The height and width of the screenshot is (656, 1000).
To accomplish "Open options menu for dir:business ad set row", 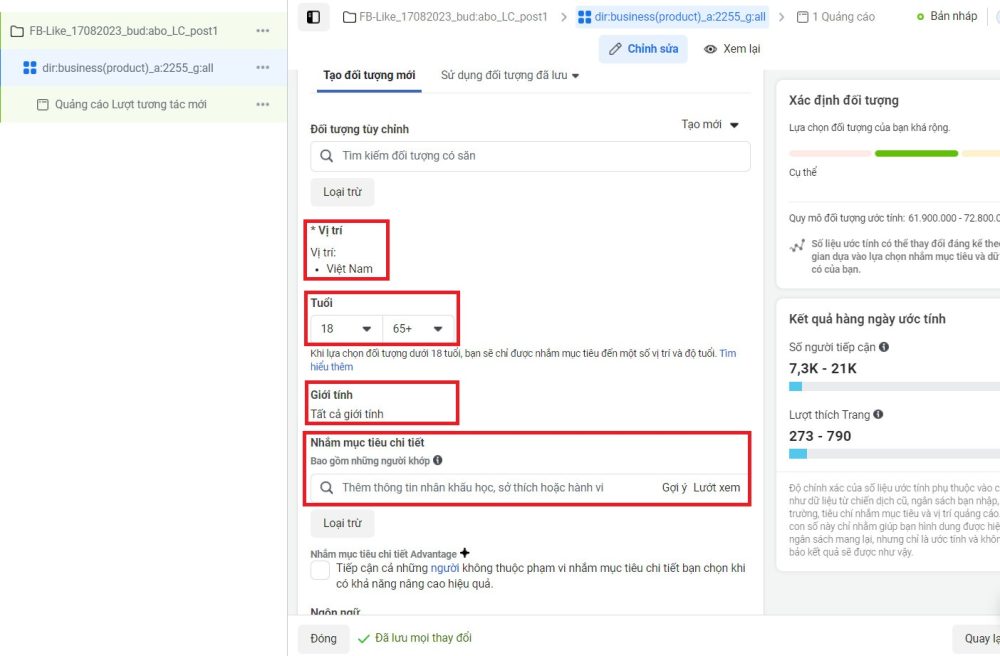I will click(263, 68).
